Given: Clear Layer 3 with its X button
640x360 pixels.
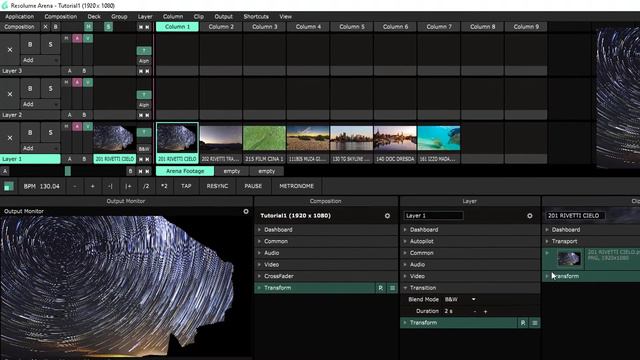Looking at the screenshot, I should pos(10,50).
